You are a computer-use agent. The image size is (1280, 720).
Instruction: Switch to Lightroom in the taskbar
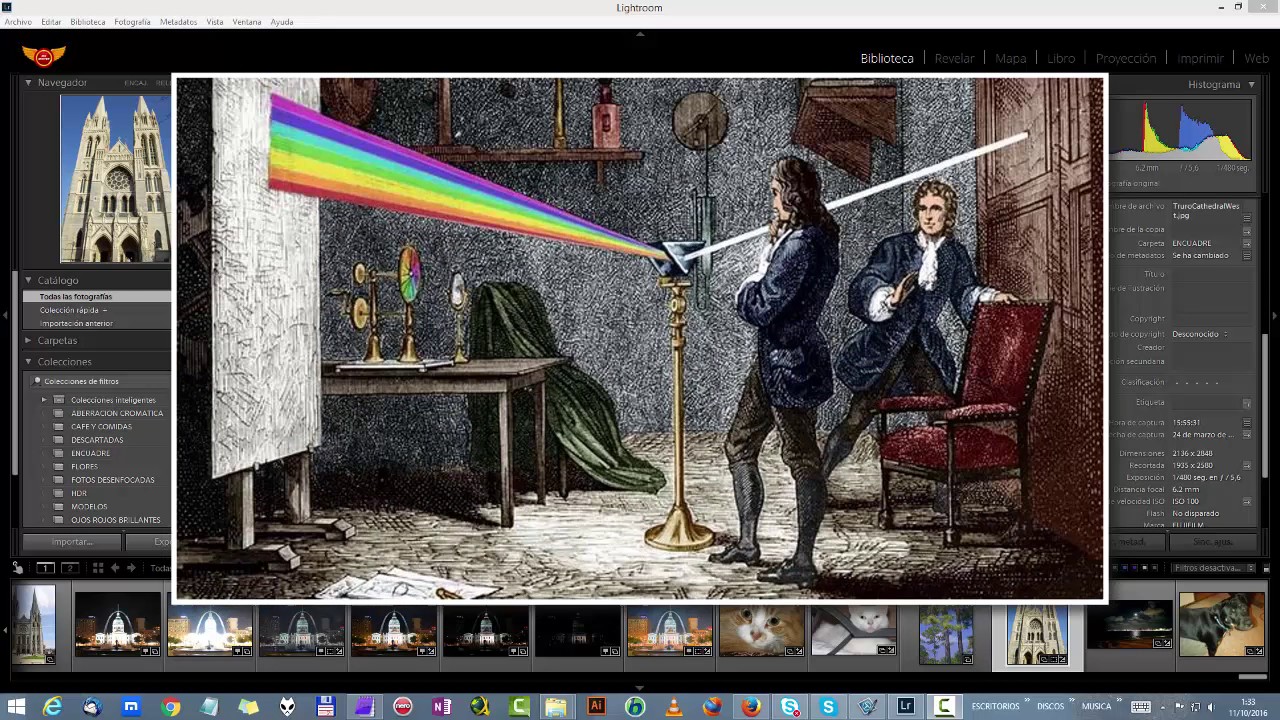(x=906, y=706)
